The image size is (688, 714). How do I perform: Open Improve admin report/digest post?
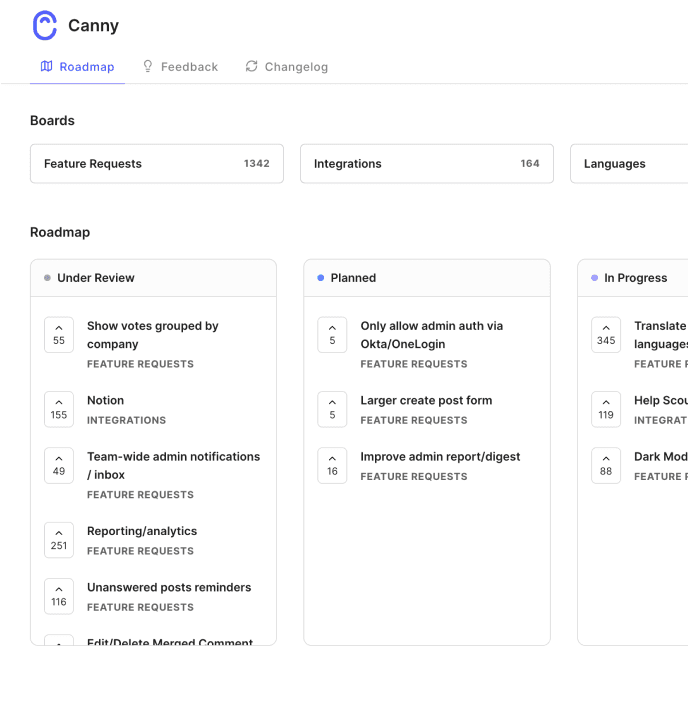(440, 457)
